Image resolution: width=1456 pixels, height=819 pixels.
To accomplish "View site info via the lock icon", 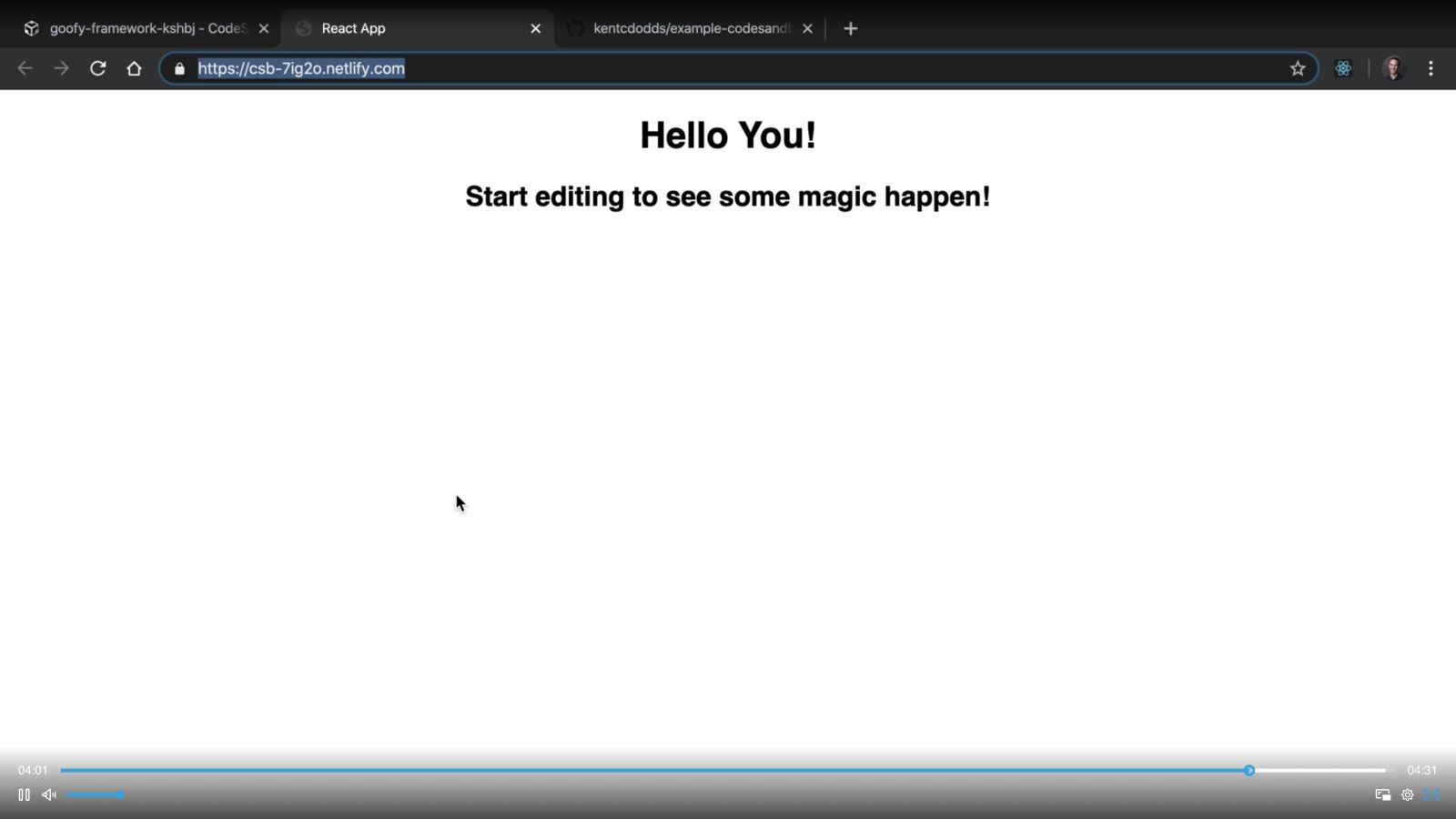I will (179, 68).
